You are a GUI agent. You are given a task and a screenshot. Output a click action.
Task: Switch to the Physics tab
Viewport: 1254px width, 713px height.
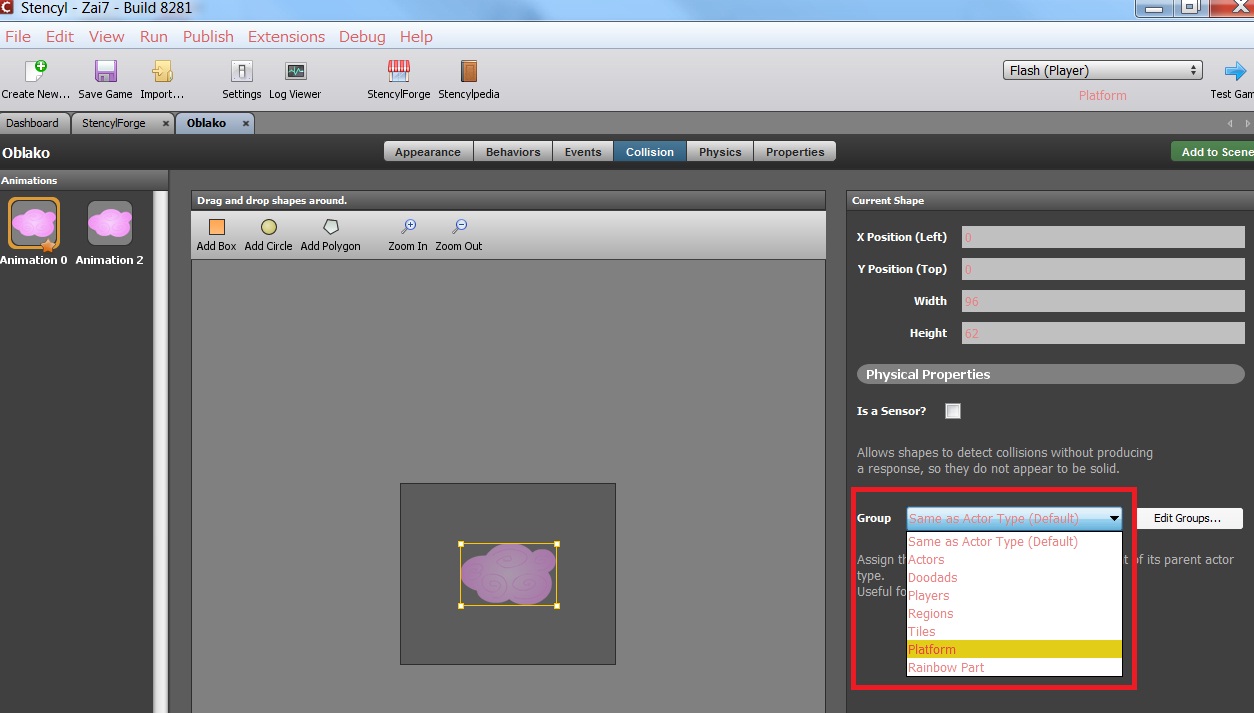(x=720, y=152)
